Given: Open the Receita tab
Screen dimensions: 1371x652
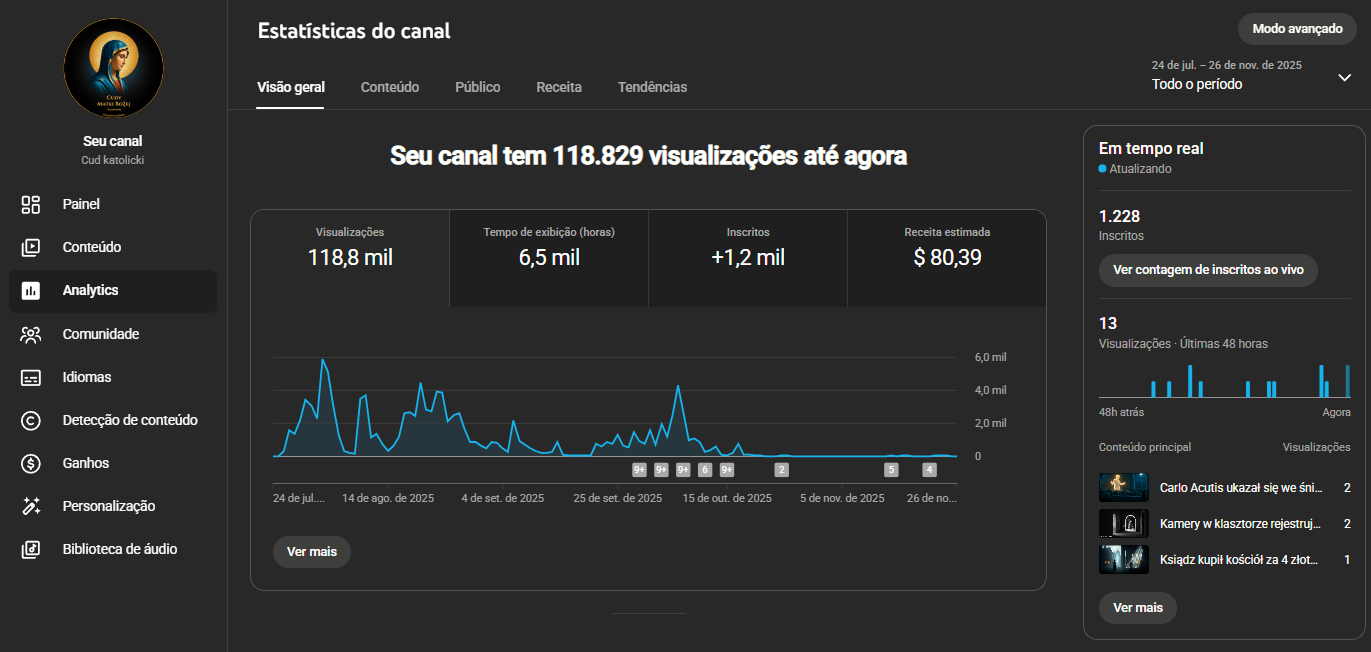Looking at the screenshot, I should (x=559, y=87).
